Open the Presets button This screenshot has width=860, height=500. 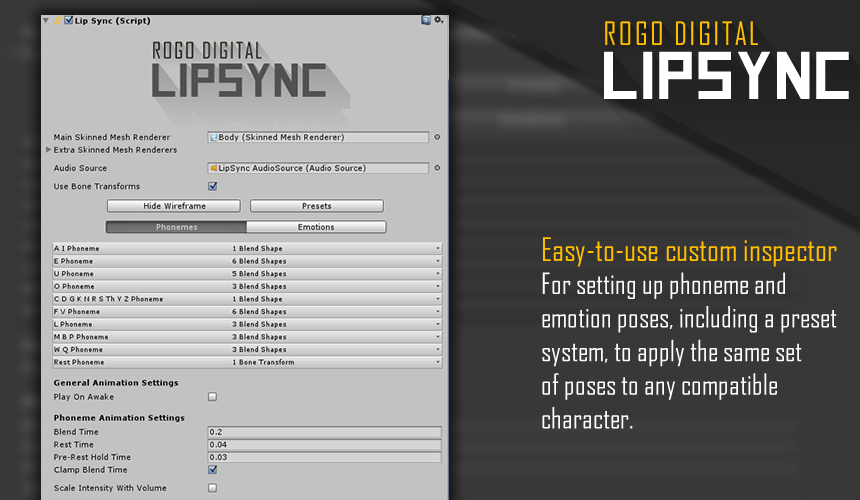[x=316, y=206]
